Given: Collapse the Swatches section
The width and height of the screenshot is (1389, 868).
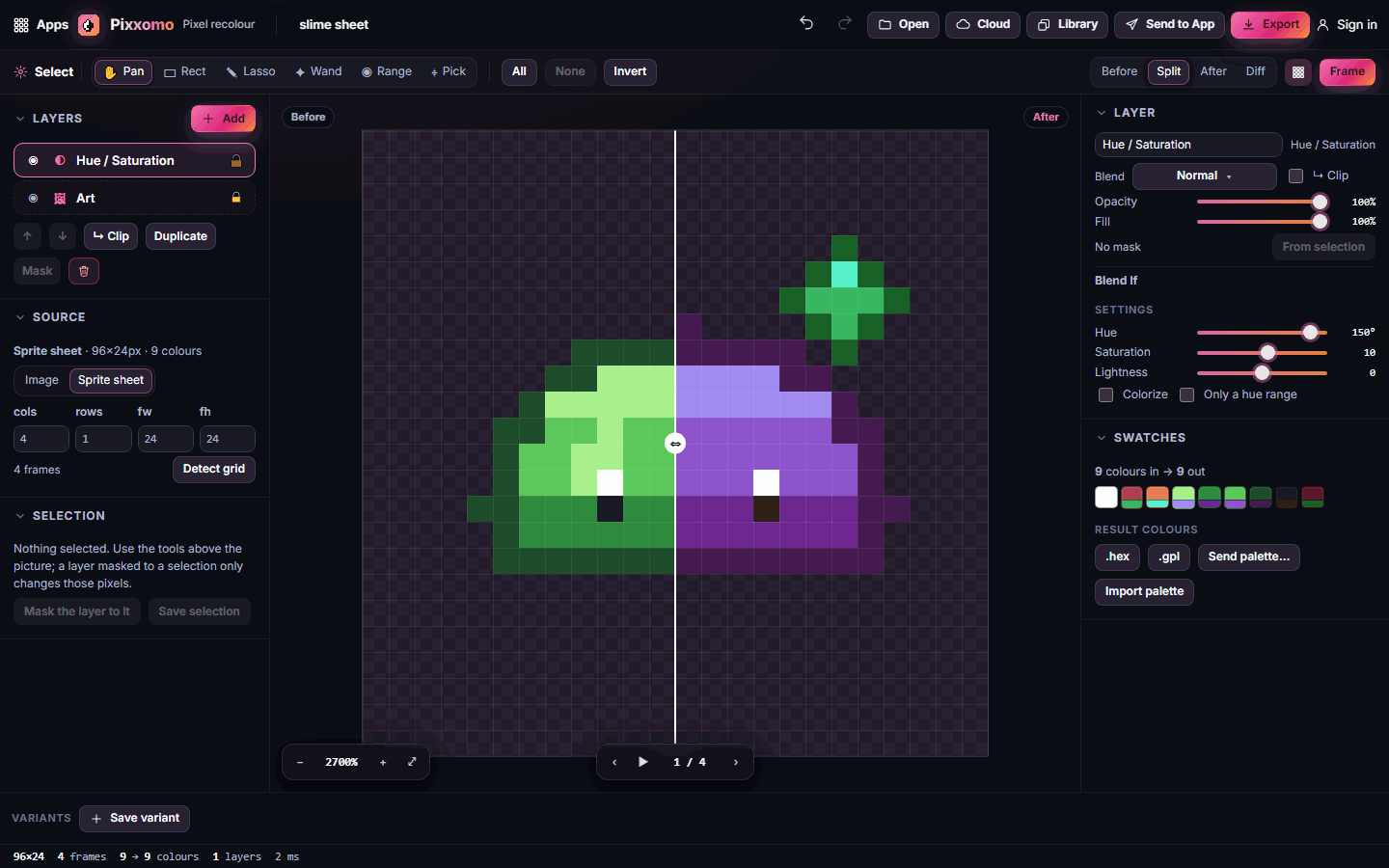Looking at the screenshot, I should tap(1102, 438).
